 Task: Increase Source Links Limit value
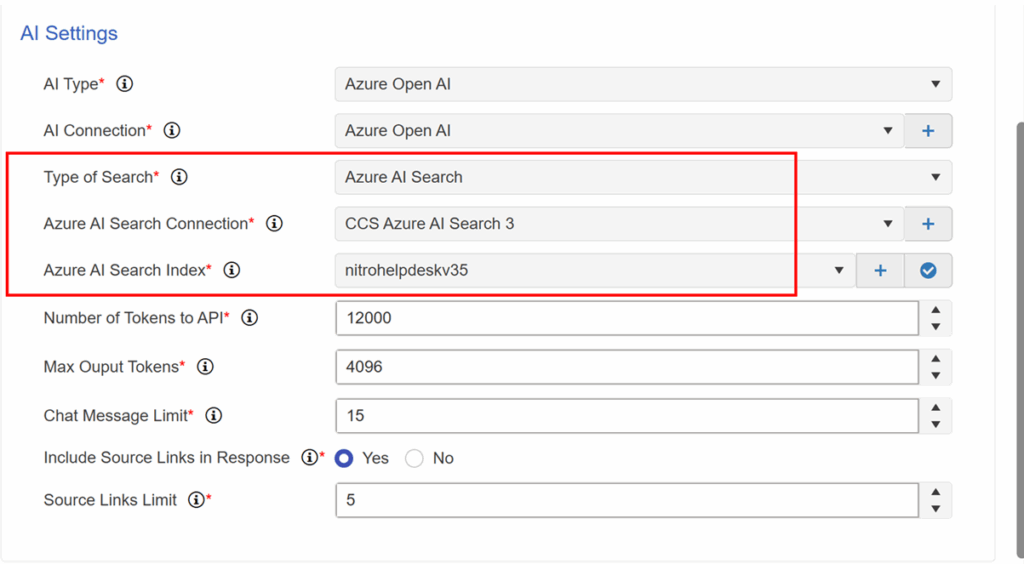[936, 492]
